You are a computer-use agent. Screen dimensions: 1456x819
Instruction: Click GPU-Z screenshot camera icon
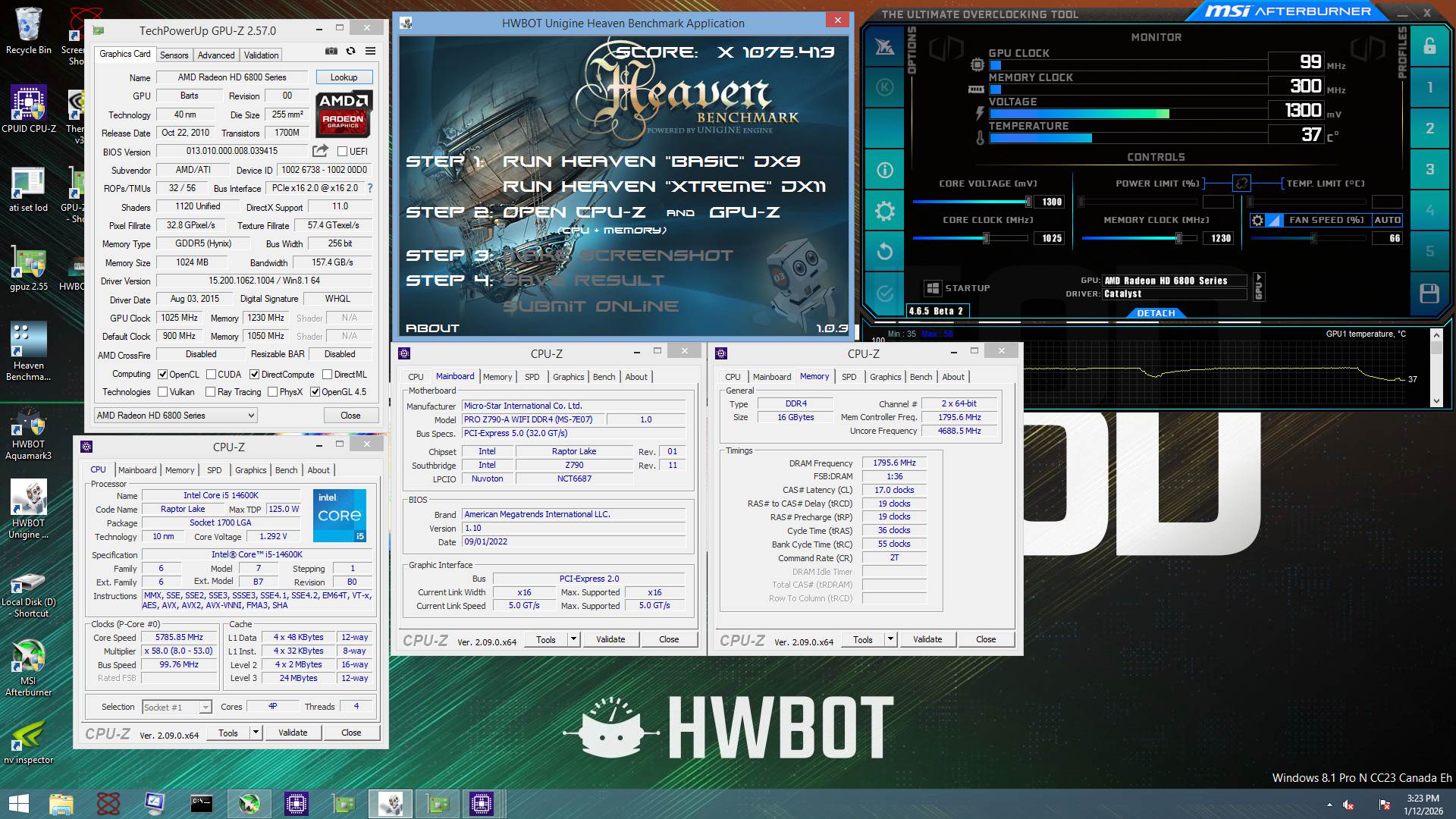pyautogui.click(x=331, y=51)
